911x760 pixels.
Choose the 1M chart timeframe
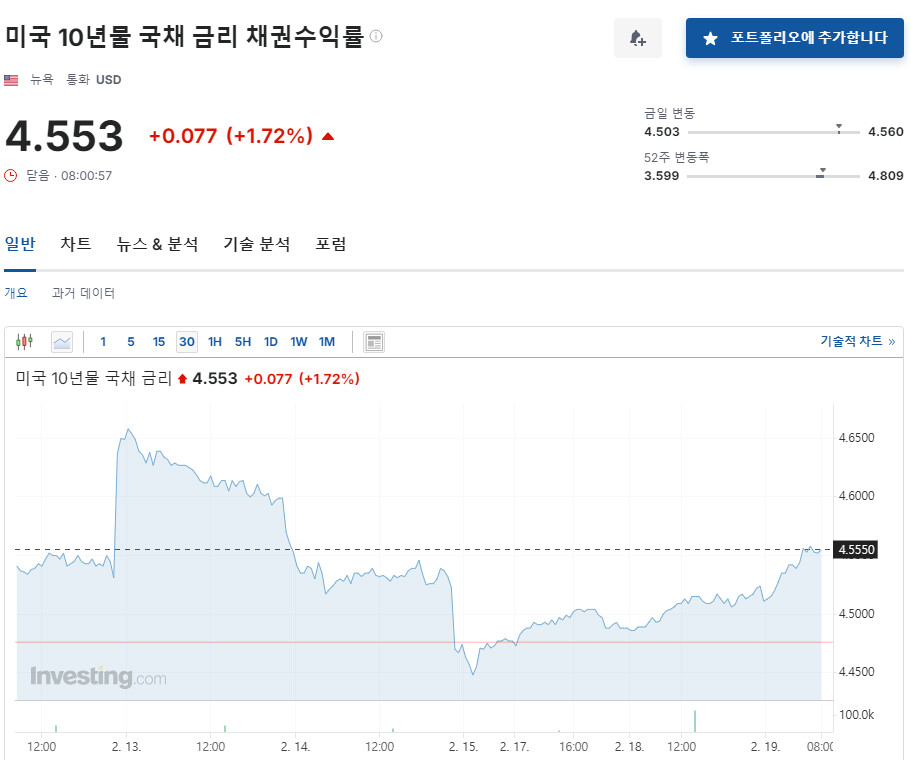tap(327, 342)
